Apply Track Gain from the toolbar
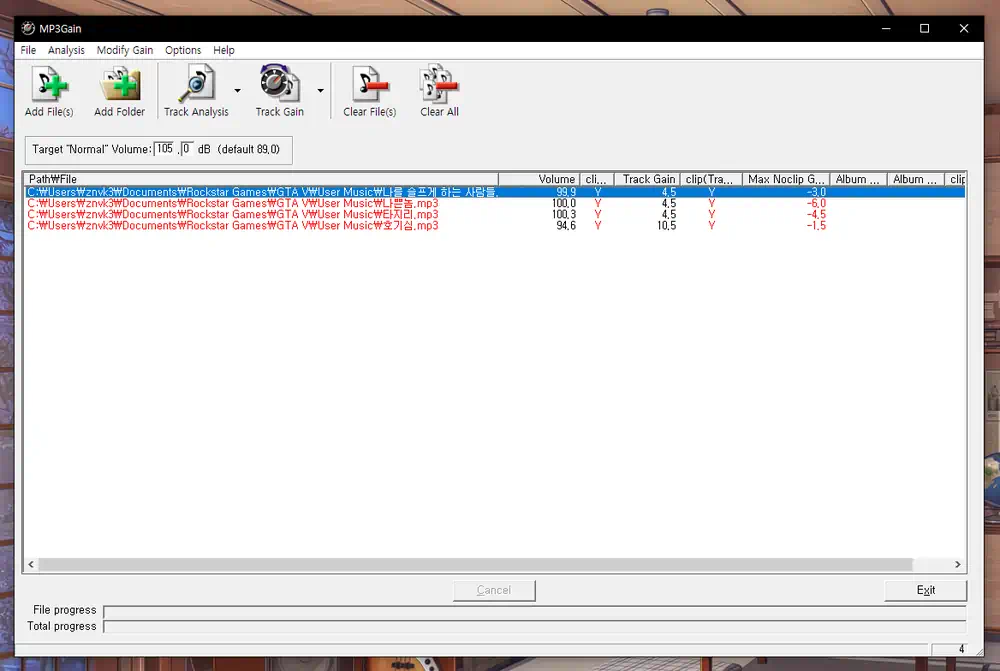 [x=279, y=91]
